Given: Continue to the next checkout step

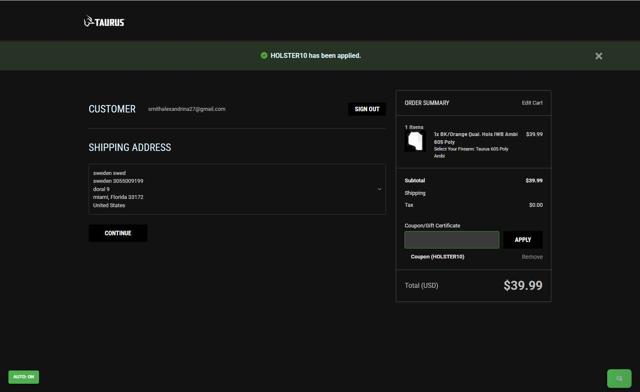Looking at the screenshot, I should coord(118,233).
